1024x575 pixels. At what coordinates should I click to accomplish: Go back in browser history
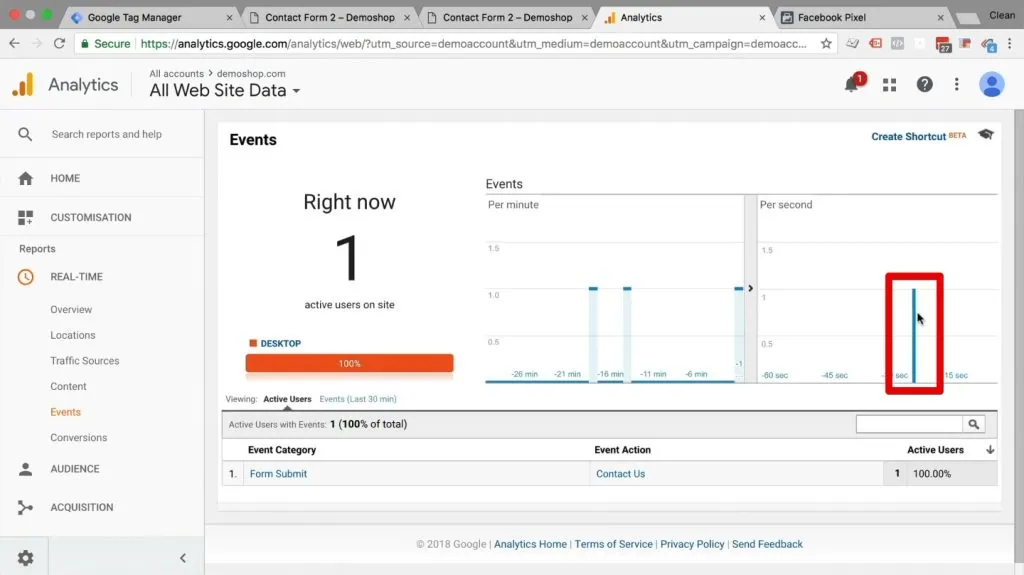[14, 44]
